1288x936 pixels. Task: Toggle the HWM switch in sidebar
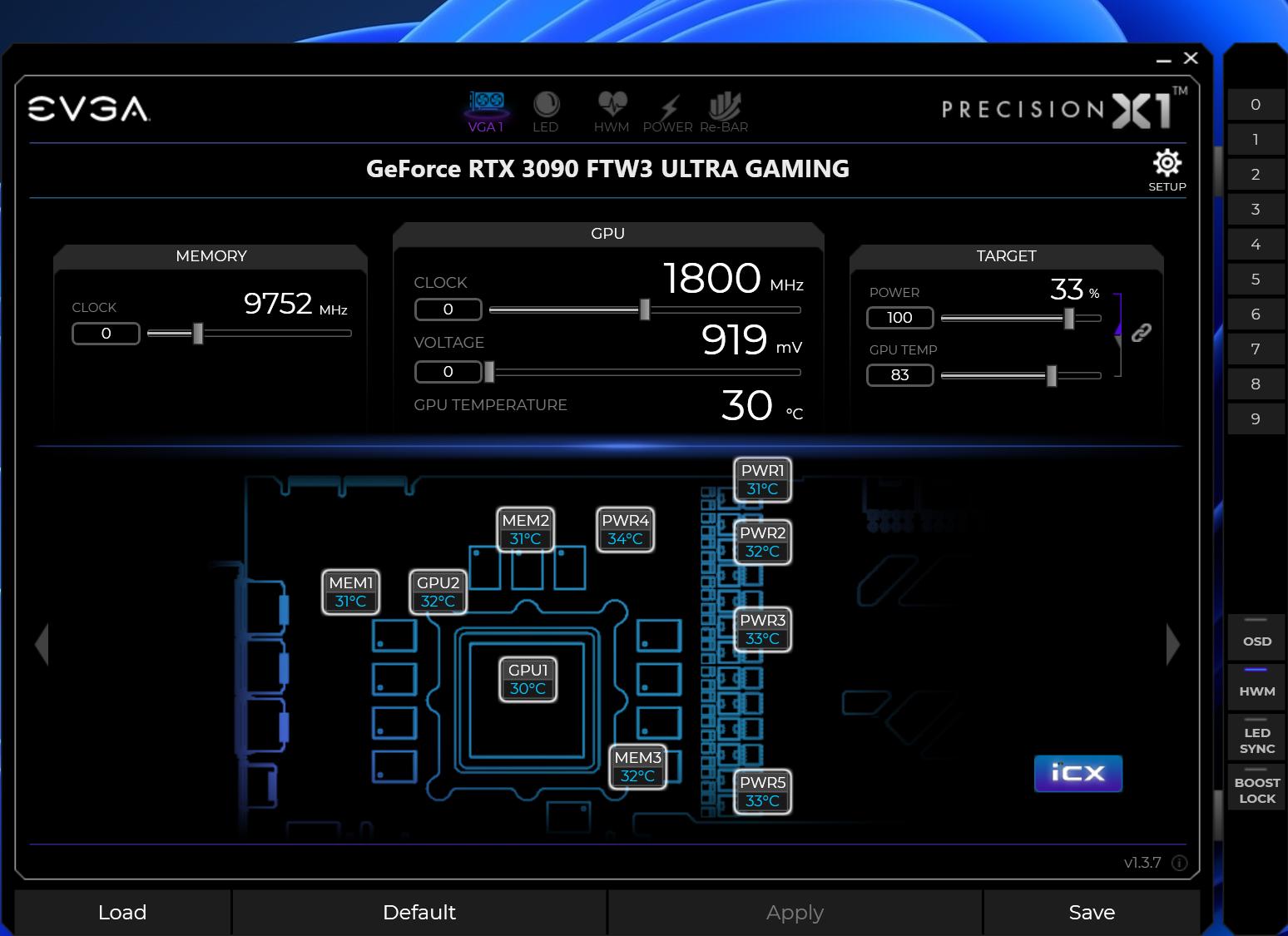1256,684
